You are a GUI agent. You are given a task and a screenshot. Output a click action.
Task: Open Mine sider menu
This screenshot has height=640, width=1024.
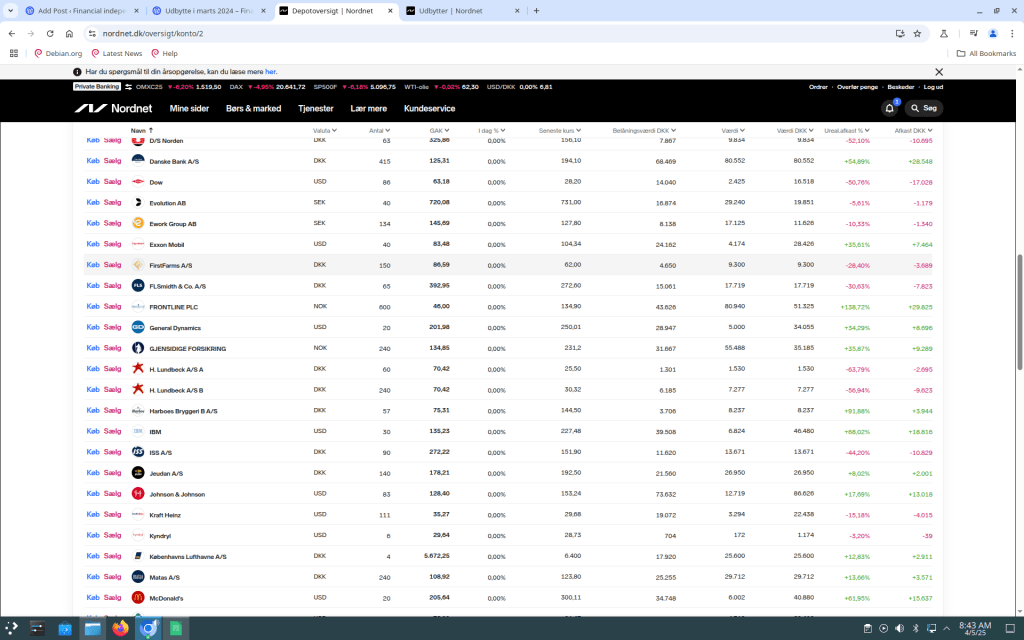(x=189, y=108)
